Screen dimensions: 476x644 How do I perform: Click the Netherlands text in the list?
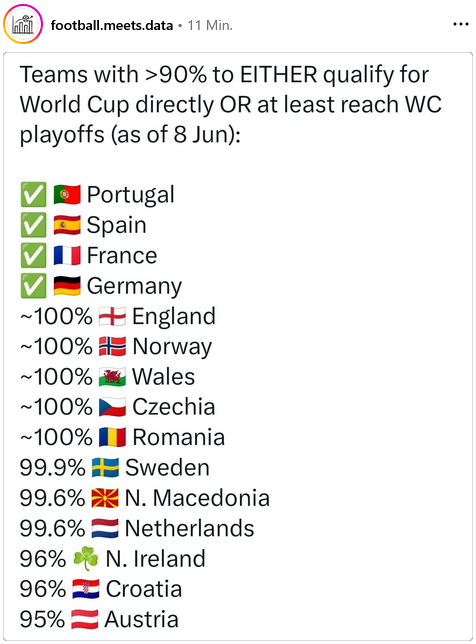tap(189, 528)
